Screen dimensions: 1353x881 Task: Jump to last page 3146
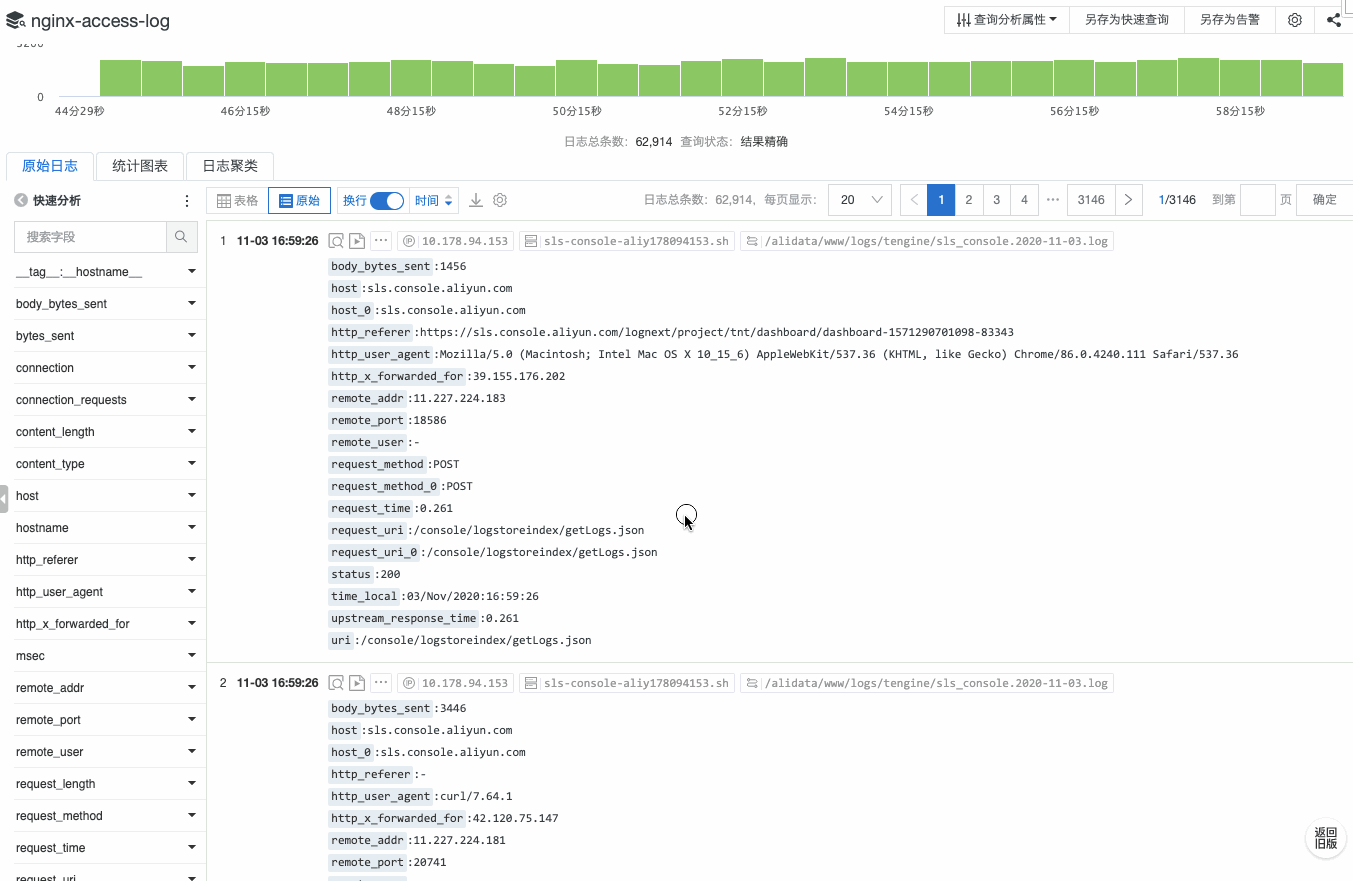pos(1091,200)
